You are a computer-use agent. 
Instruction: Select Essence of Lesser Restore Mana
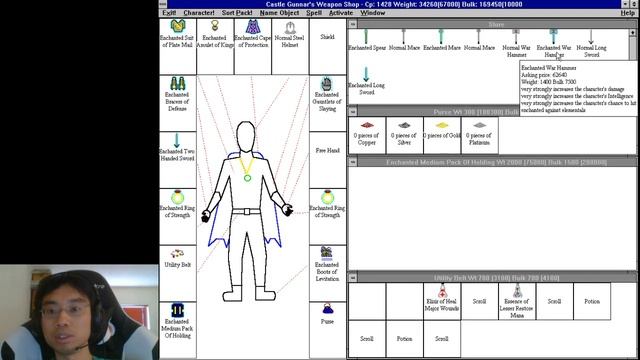point(517,301)
